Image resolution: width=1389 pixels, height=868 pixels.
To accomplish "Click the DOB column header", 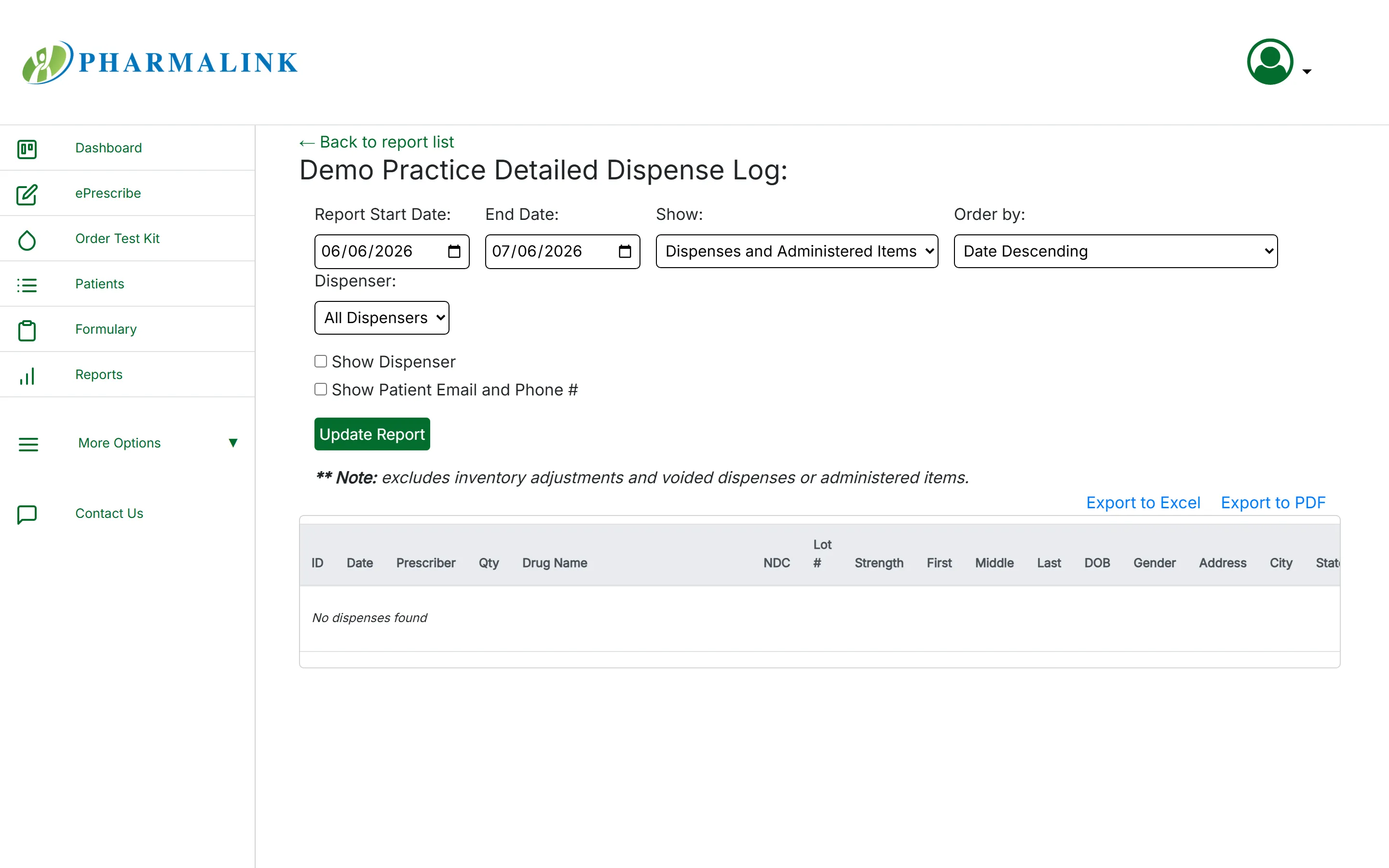I will pos(1097,563).
